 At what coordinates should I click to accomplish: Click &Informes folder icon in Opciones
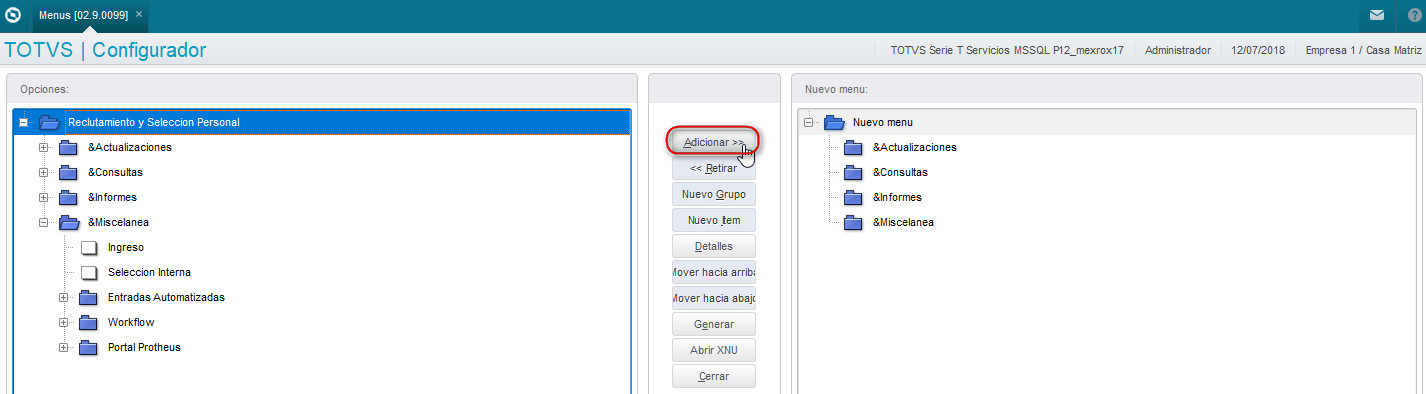click(68, 198)
